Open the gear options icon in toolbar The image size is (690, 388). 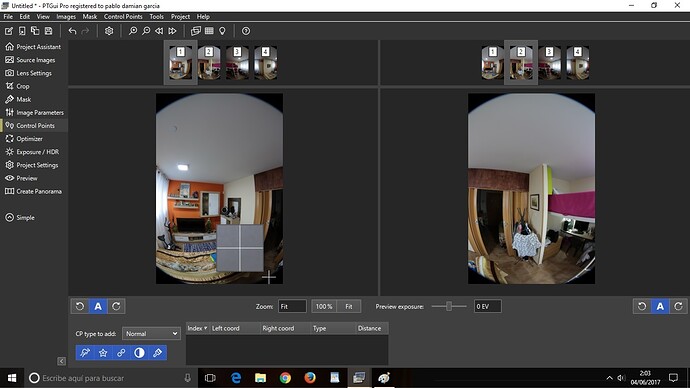[109, 31]
